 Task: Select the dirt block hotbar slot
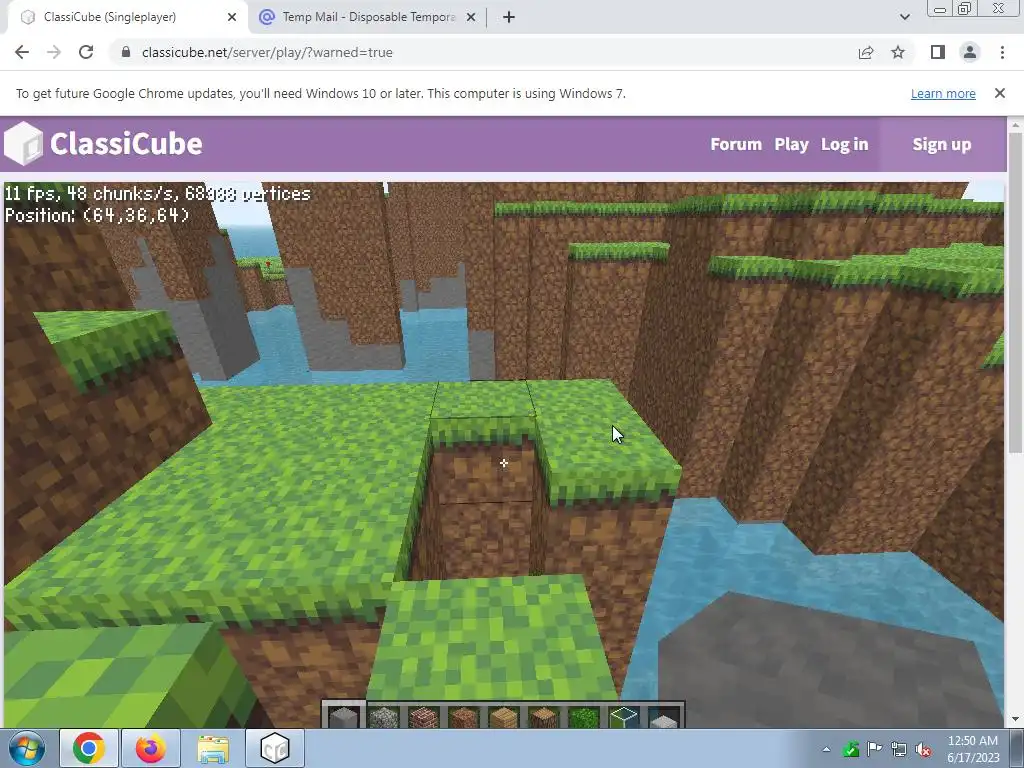(x=463, y=717)
